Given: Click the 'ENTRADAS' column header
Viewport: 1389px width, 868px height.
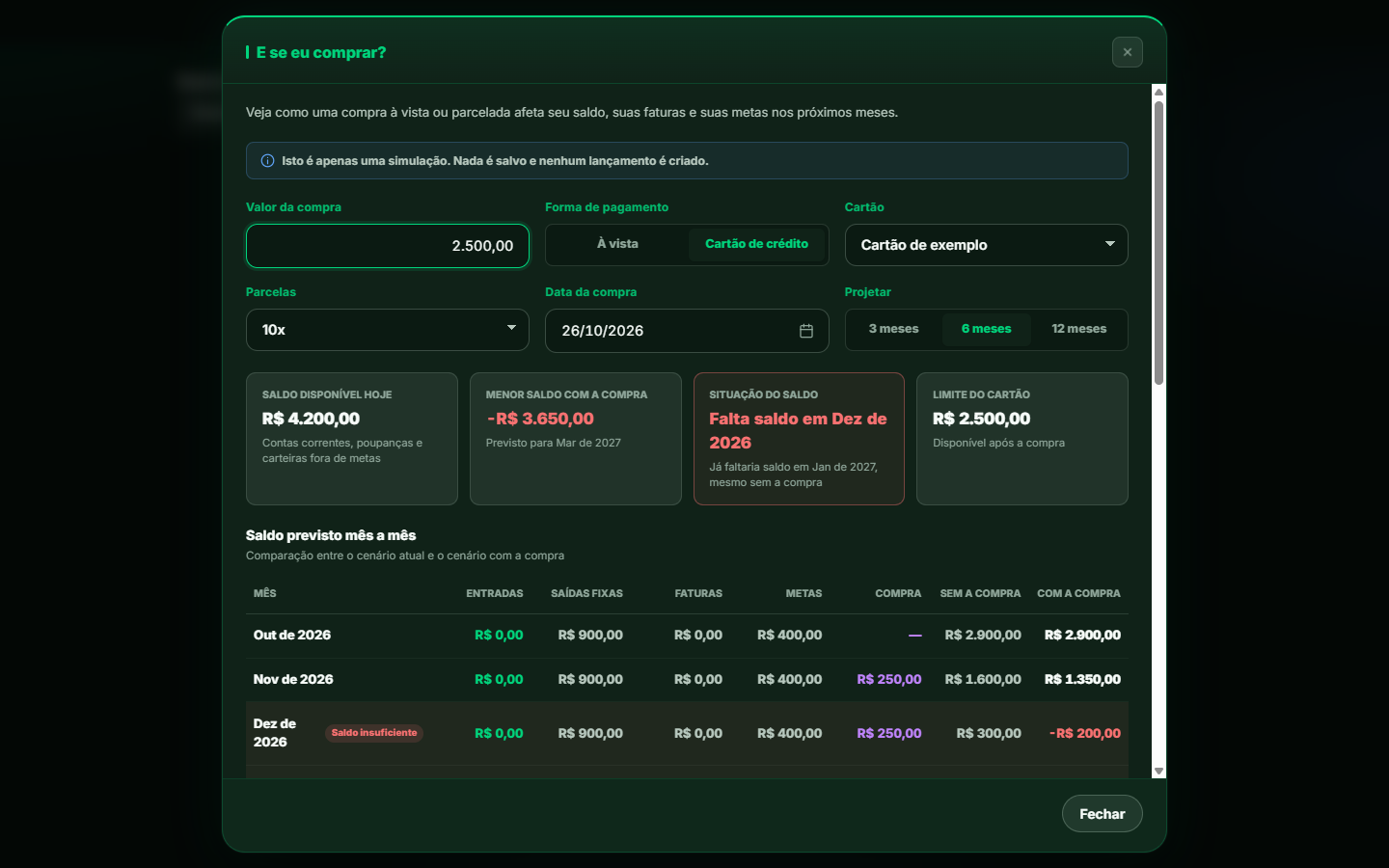Looking at the screenshot, I should click(495, 594).
